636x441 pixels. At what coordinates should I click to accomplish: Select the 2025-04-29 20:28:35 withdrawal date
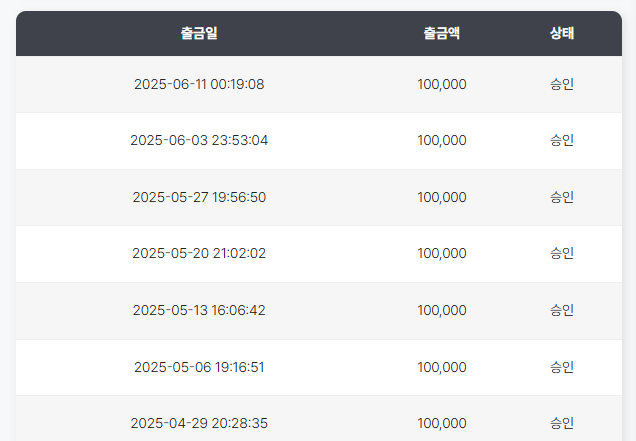pos(199,423)
